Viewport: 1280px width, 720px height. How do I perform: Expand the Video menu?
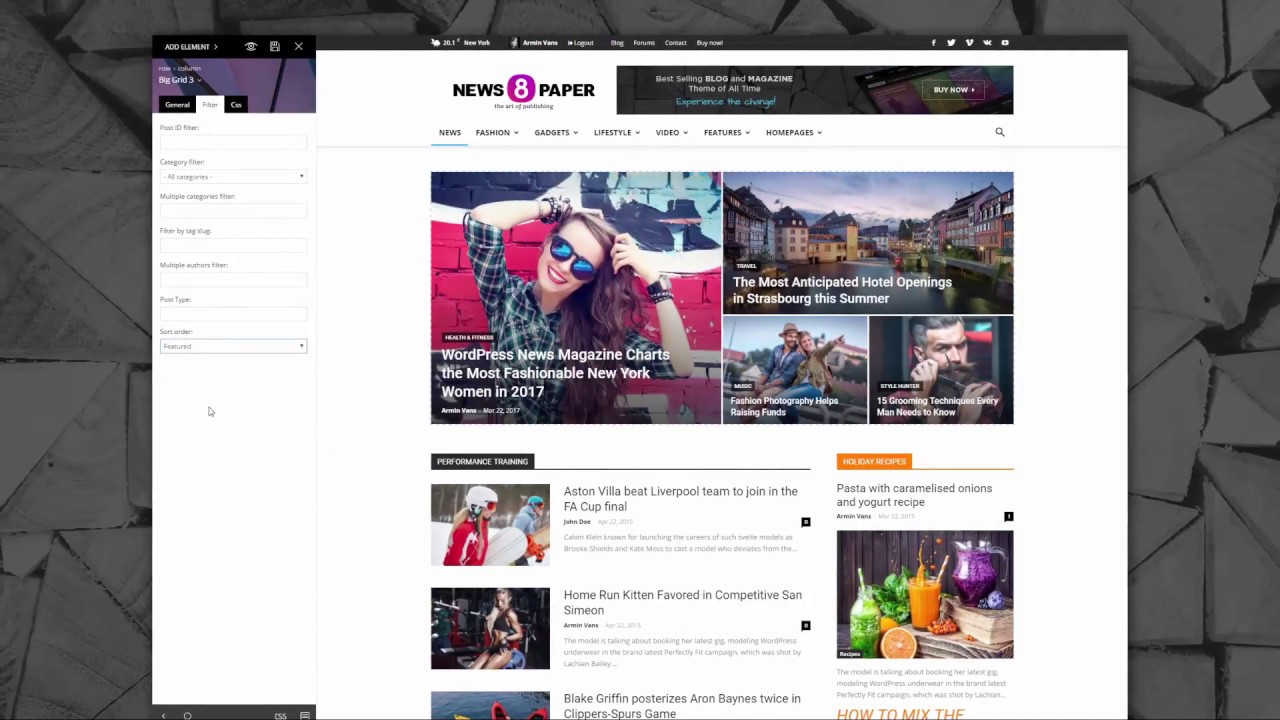click(672, 133)
